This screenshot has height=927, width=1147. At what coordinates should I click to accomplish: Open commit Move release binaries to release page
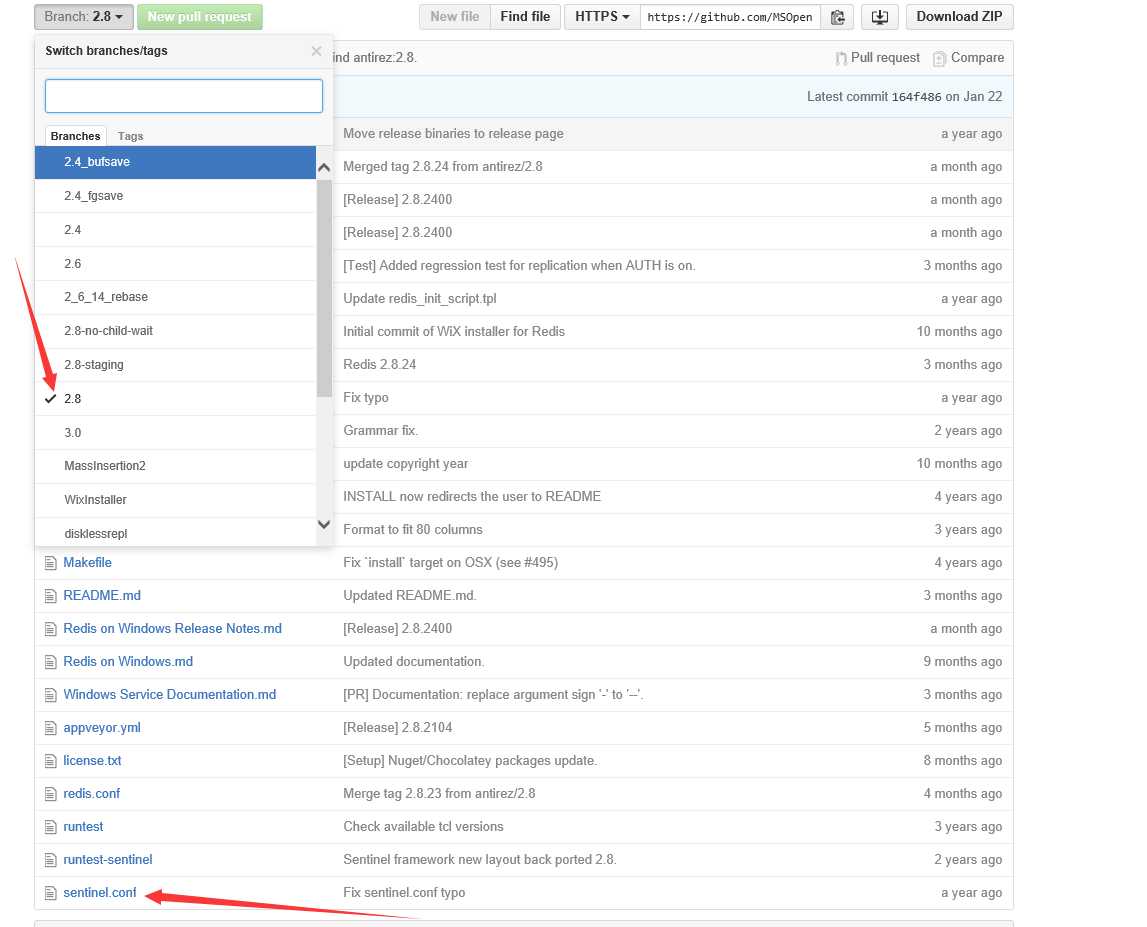[x=453, y=134]
